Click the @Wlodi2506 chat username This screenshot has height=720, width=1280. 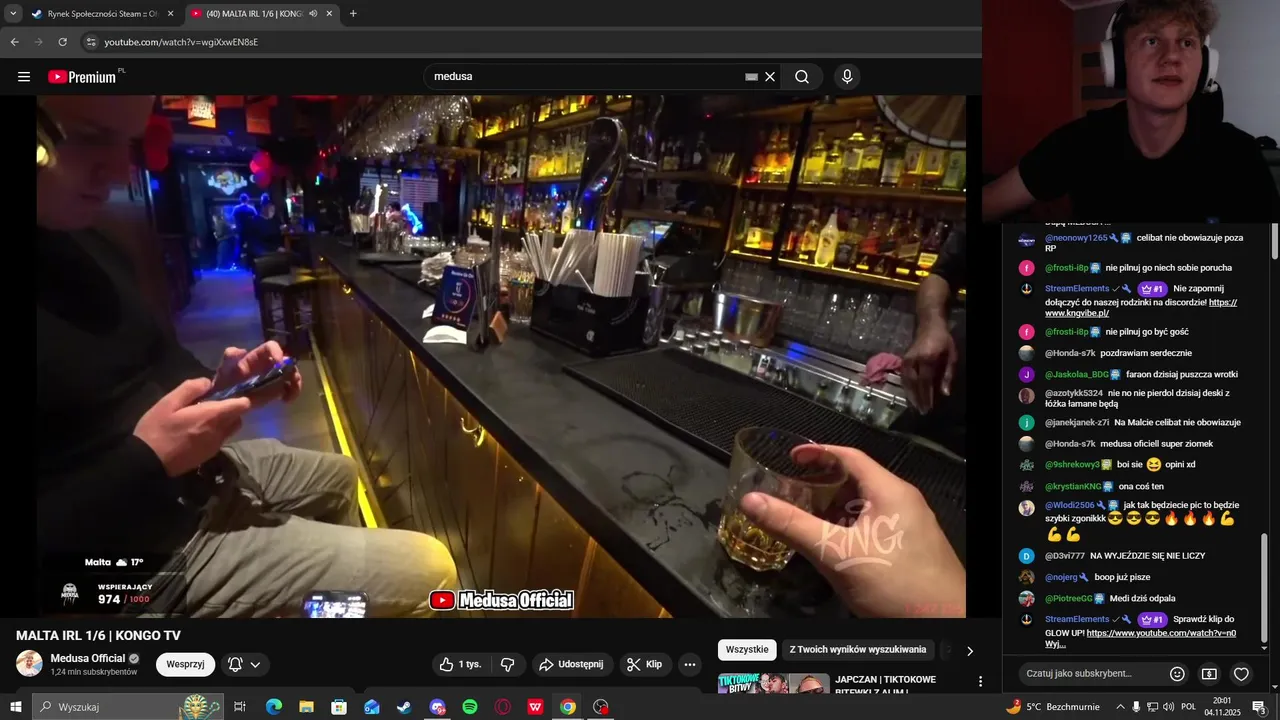click(1070, 505)
